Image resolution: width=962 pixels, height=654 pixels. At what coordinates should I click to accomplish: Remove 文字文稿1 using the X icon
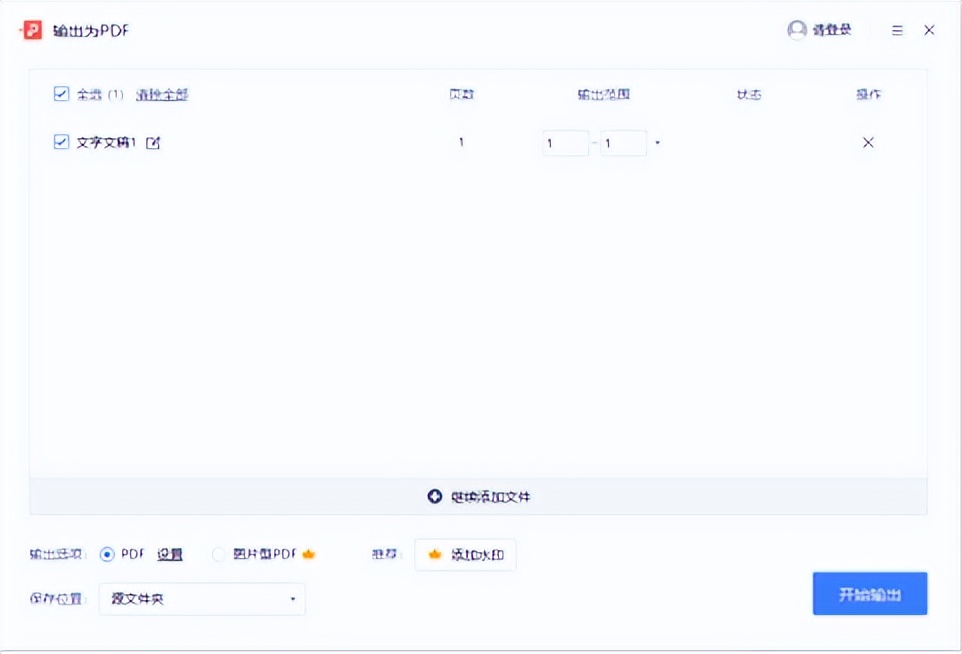[867, 142]
